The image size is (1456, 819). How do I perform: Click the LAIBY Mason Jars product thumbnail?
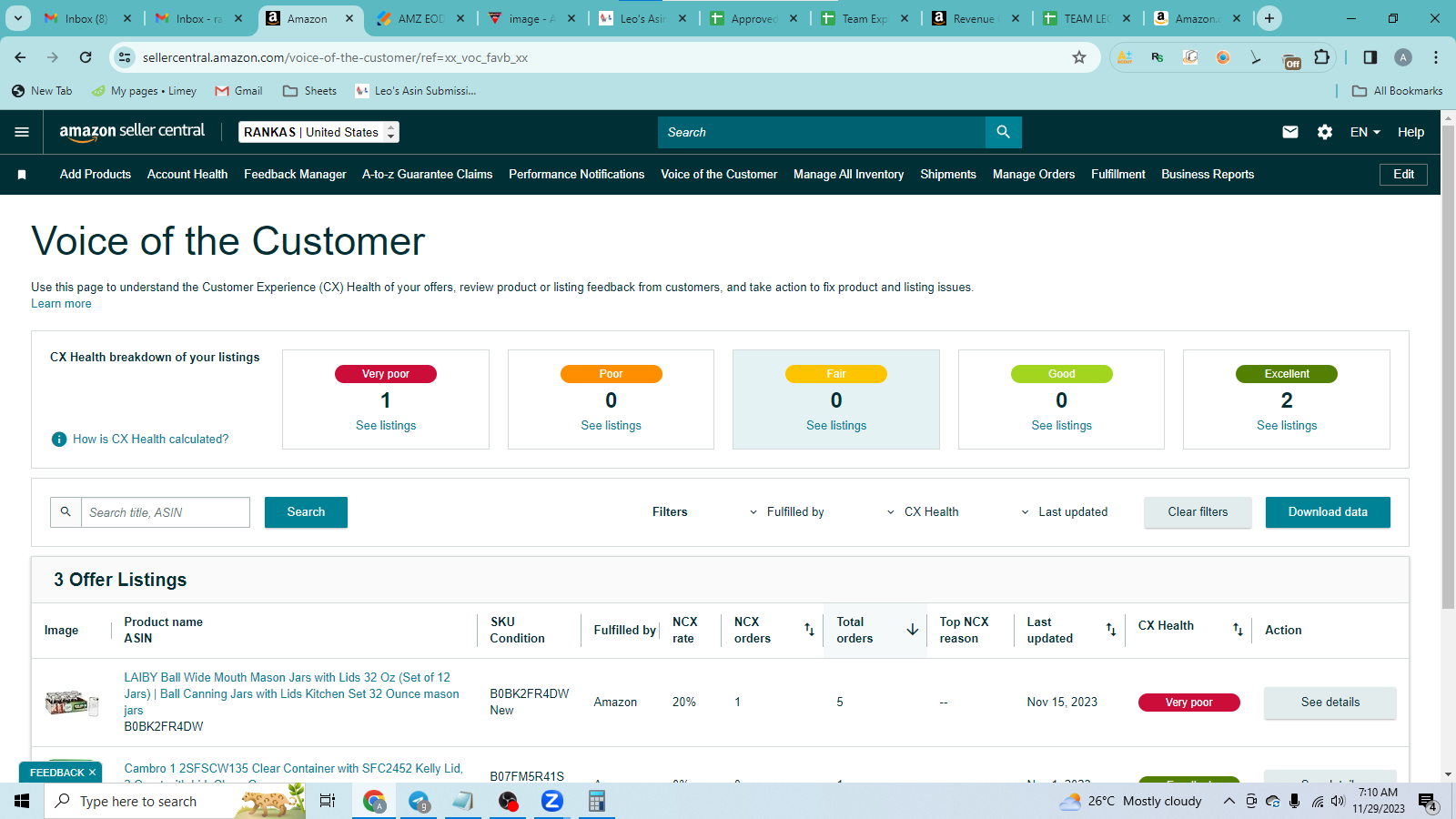coord(72,703)
